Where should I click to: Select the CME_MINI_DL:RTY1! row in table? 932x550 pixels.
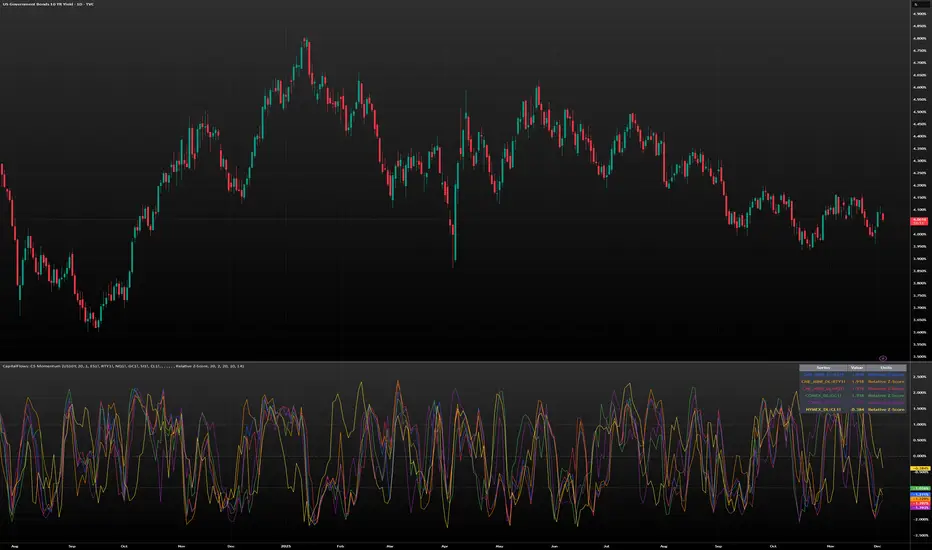click(x=853, y=382)
